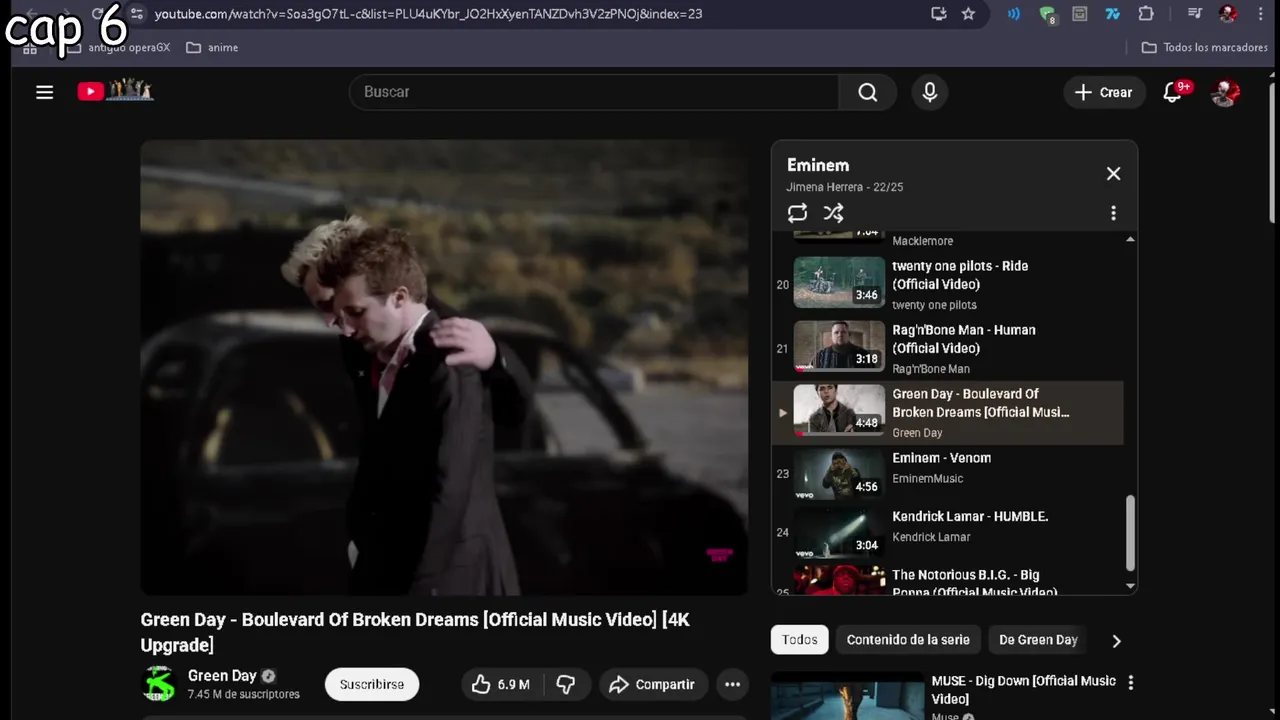
Task: Start voice search with microphone icon
Action: click(x=930, y=92)
